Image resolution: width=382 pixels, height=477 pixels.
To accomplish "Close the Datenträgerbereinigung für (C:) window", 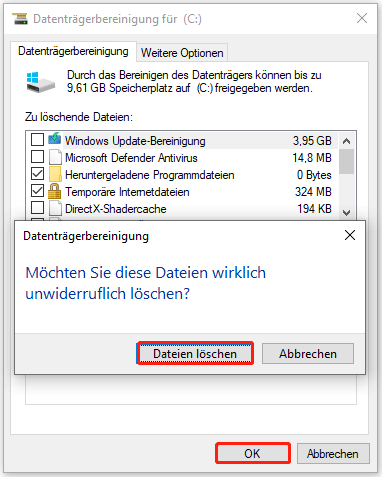I will click(362, 18).
